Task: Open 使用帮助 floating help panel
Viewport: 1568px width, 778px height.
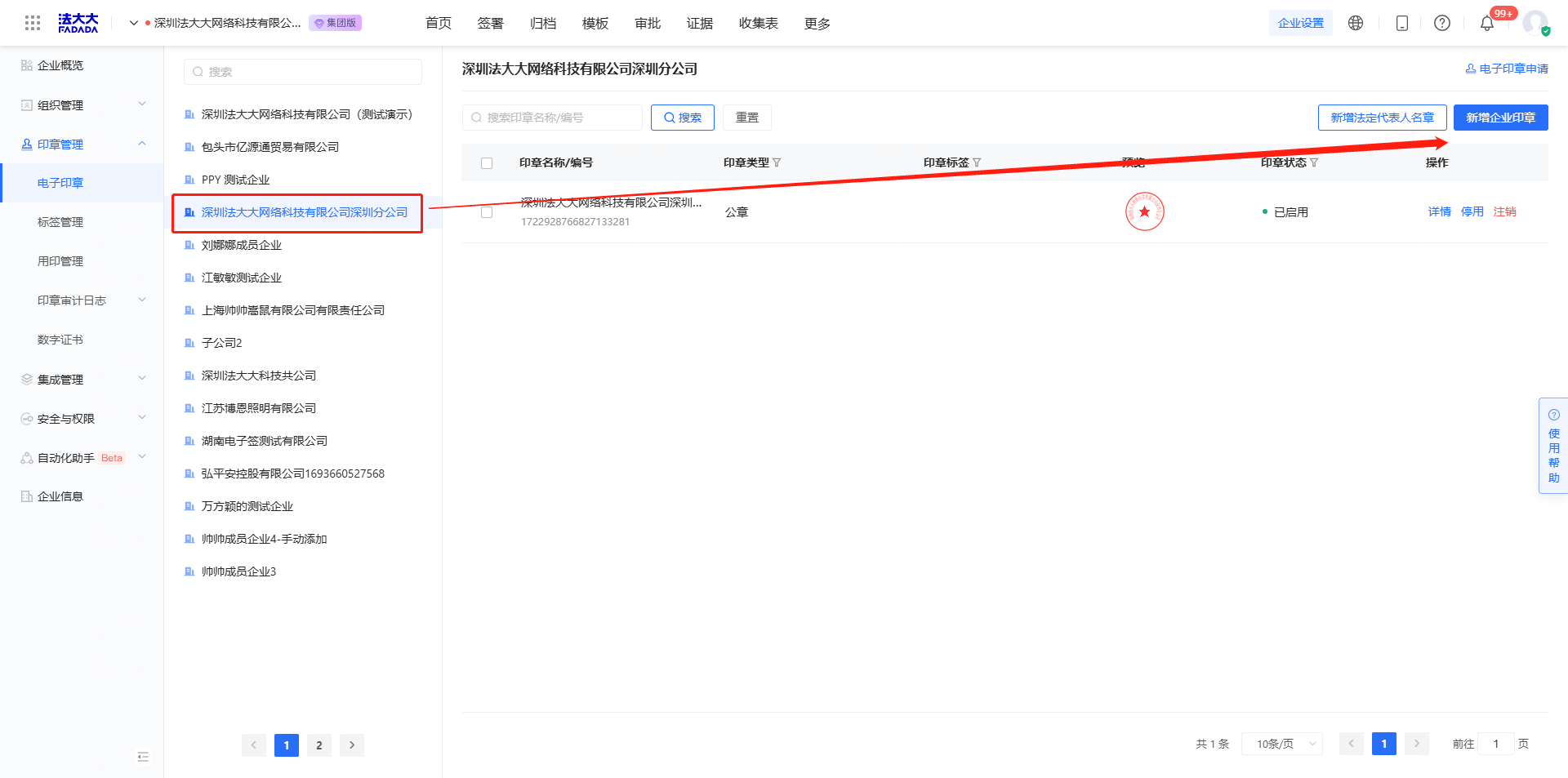Action: tap(1553, 446)
